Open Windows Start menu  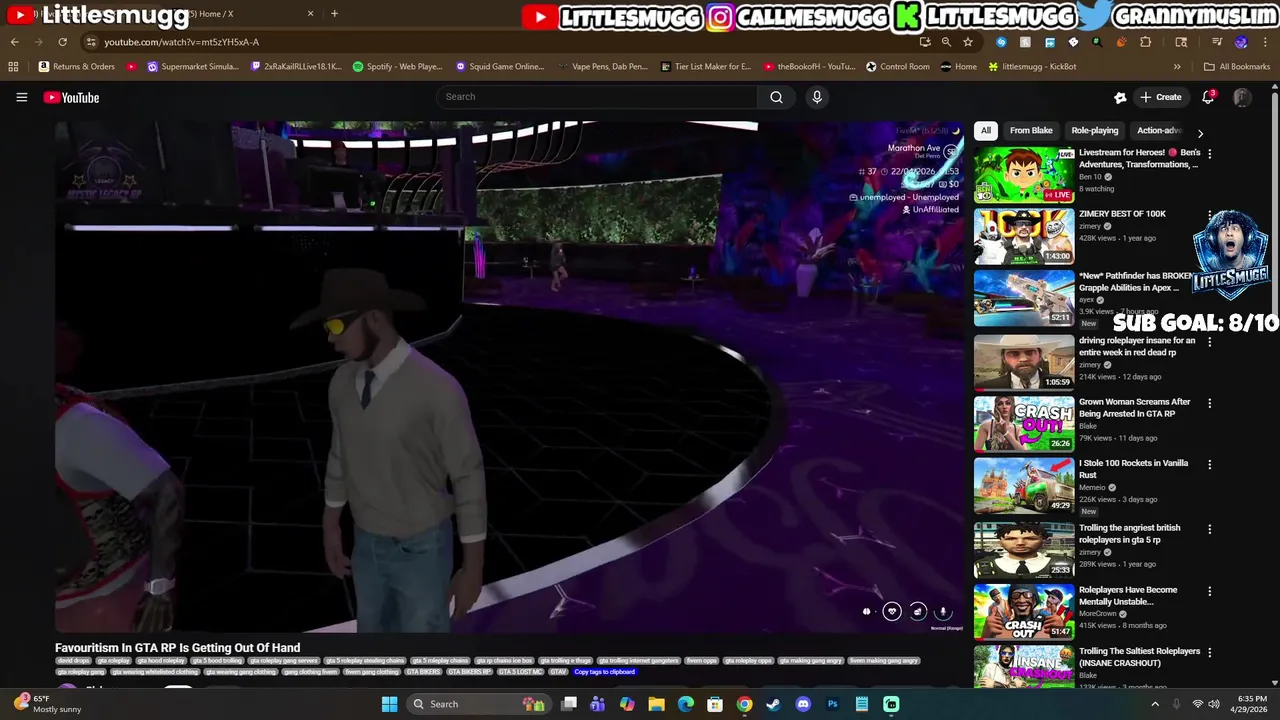pyautogui.click(x=389, y=704)
